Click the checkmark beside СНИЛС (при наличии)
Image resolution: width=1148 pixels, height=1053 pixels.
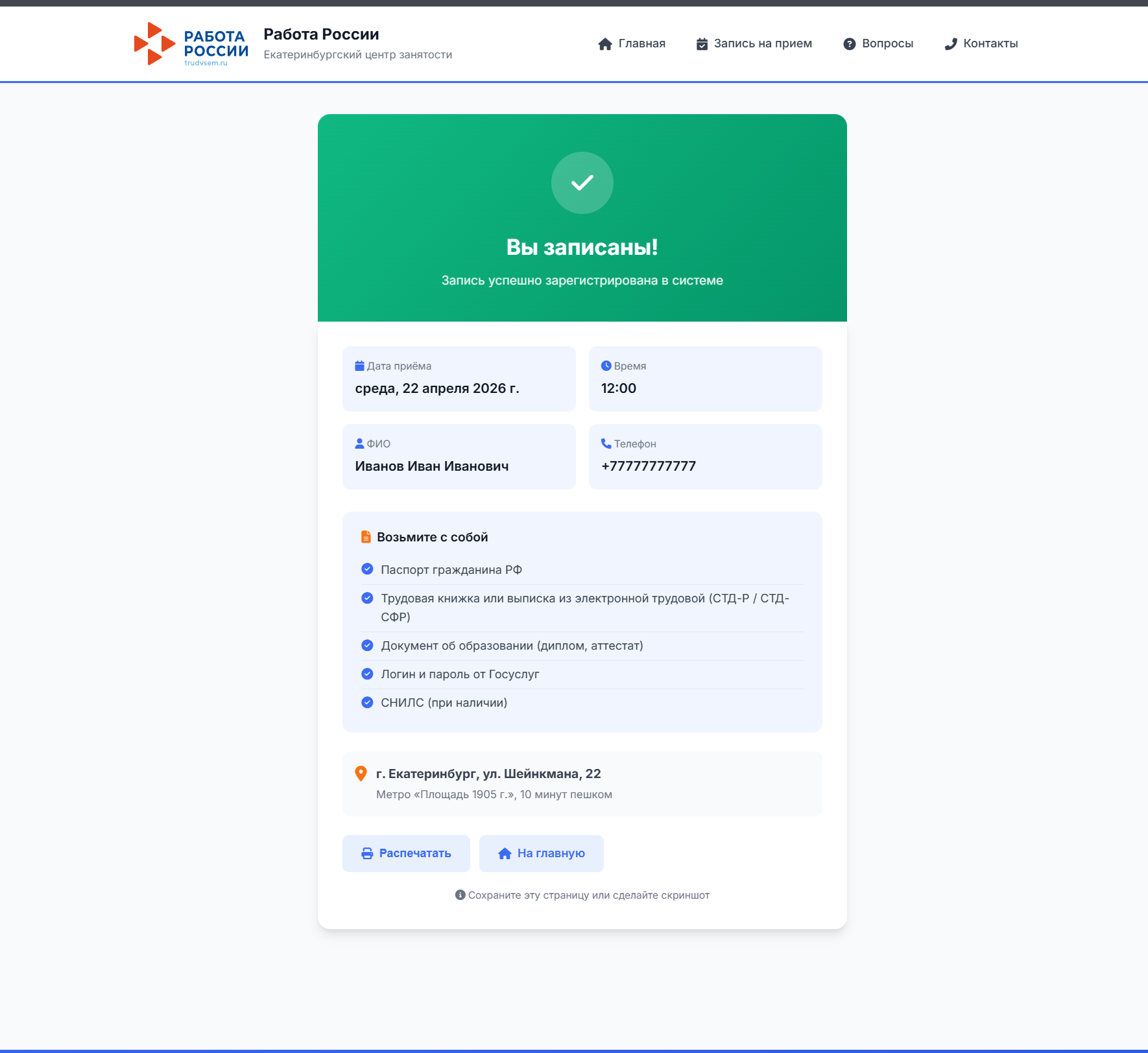367,702
